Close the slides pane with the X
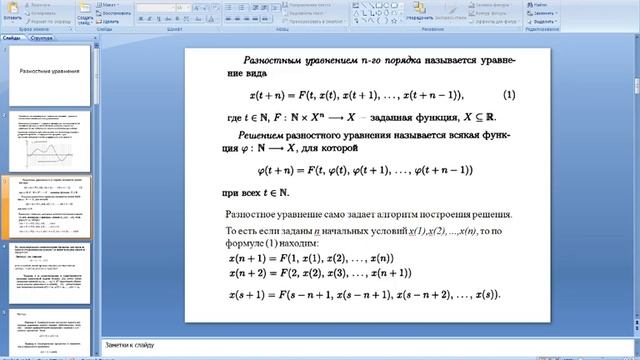Image resolution: width=640 pixels, height=360 pixels. 95,38
